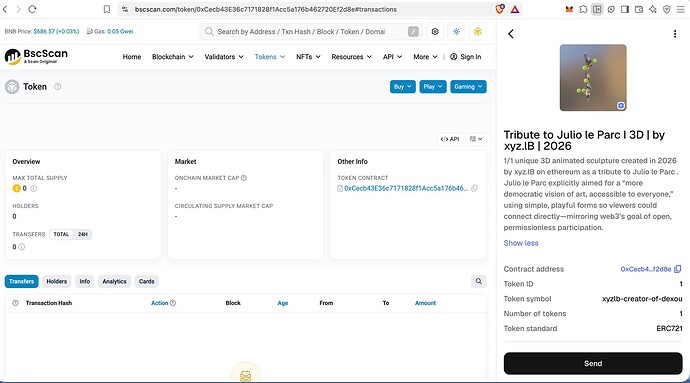The image size is (690, 383).
Task: Expand the Validators menu
Action: [x=224, y=57]
